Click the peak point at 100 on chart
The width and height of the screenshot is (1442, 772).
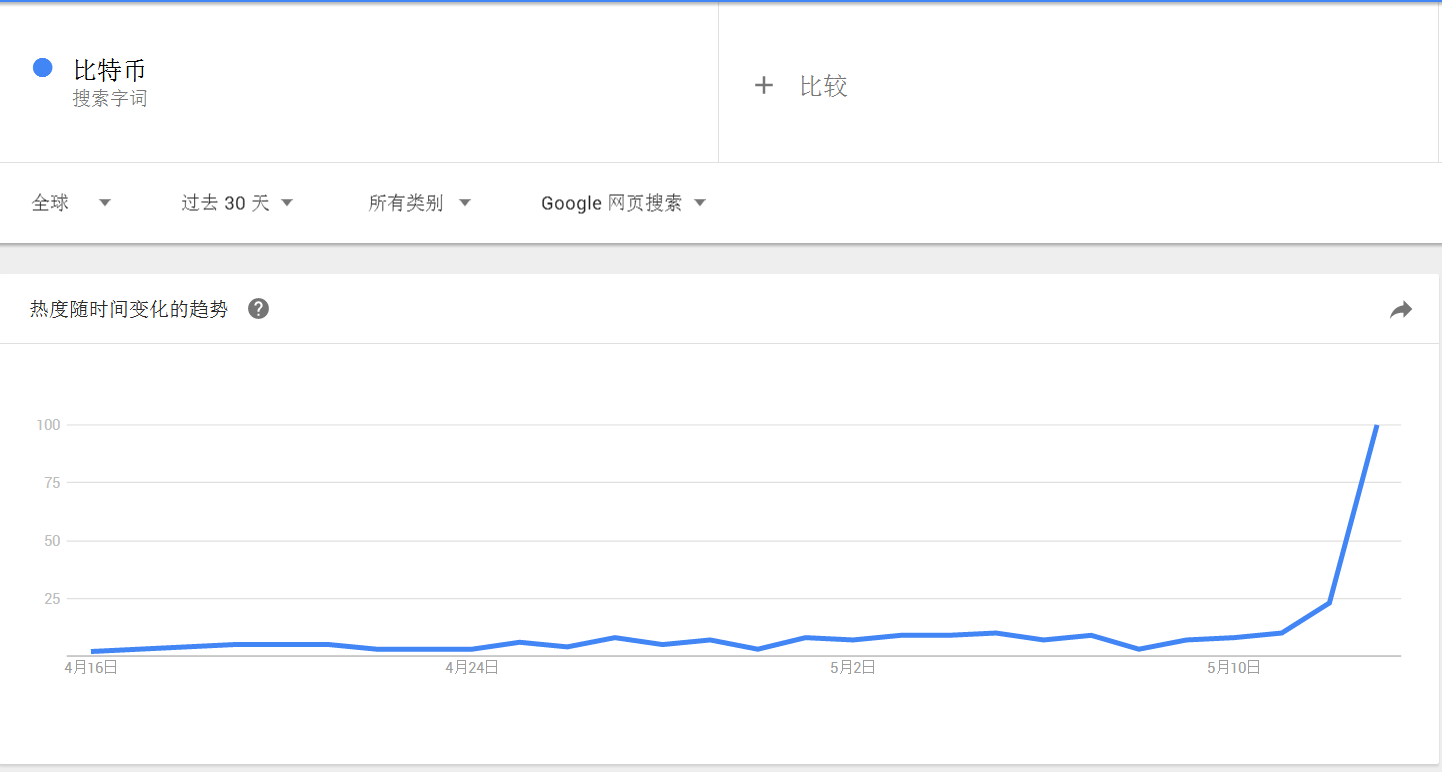pyautogui.click(x=1377, y=425)
